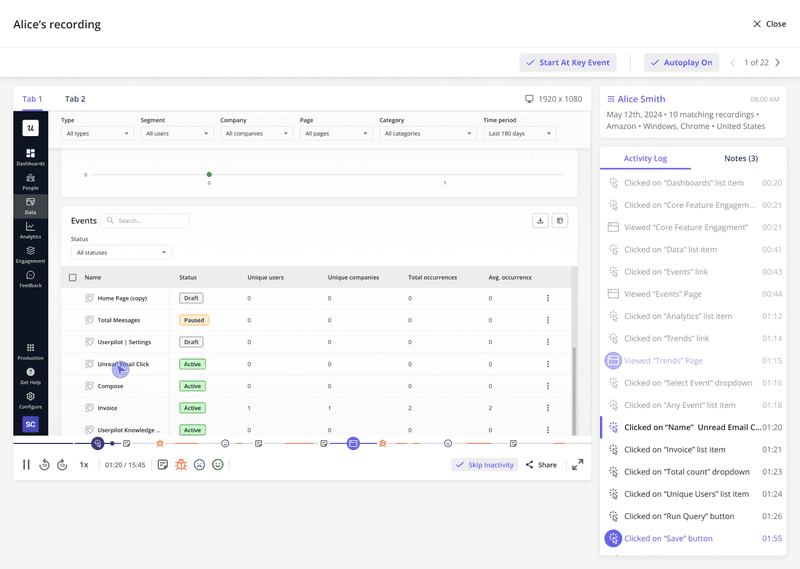
Task: Click the Start At Key Event button
Action: pos(567,62)
